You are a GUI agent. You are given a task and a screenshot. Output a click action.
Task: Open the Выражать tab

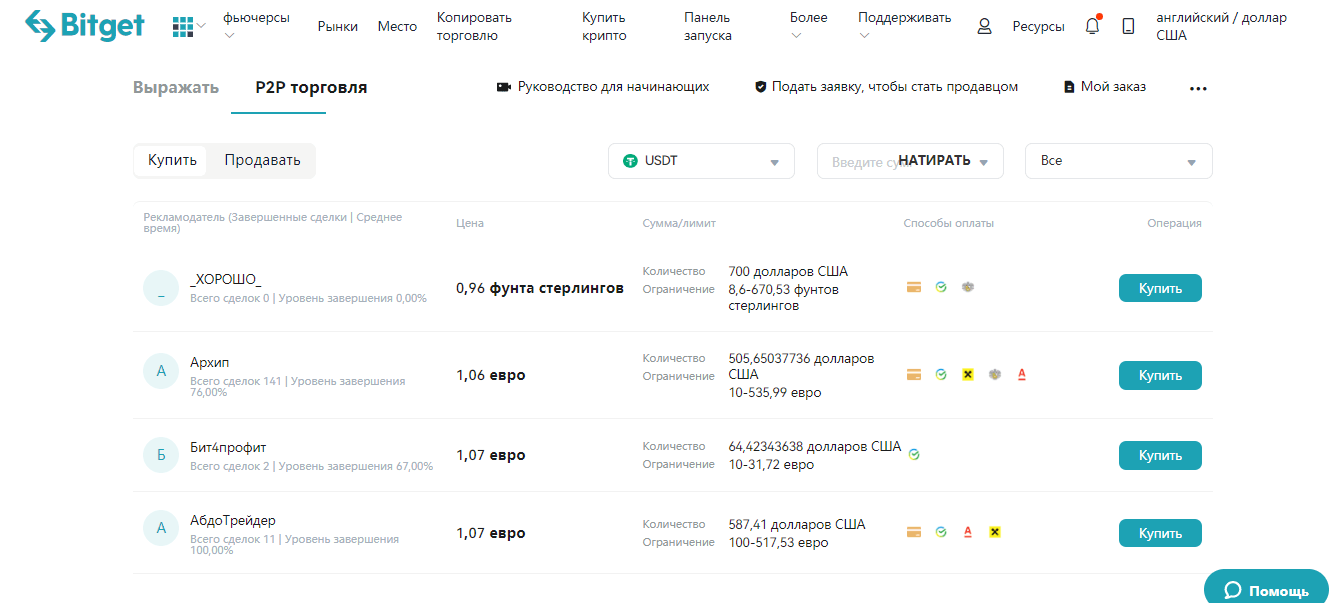[176, 87]
